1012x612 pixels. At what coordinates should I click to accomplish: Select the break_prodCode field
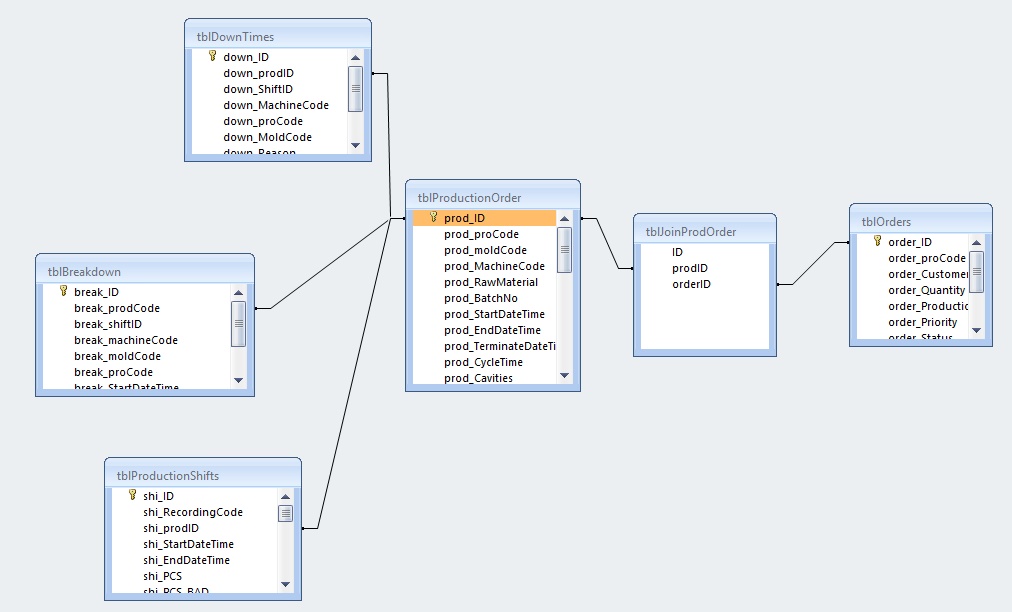point(117,308)
